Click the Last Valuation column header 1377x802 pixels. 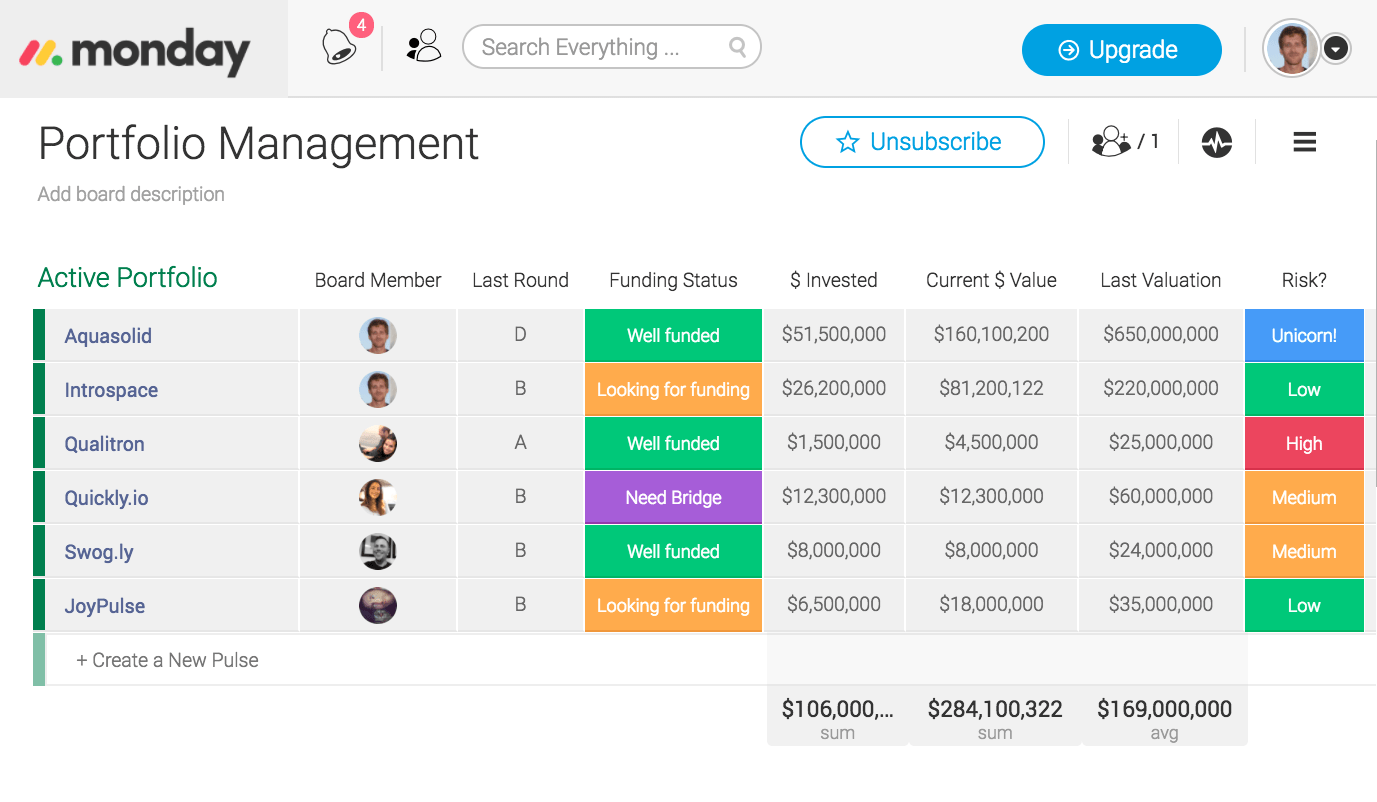(x=1161, y=280)
